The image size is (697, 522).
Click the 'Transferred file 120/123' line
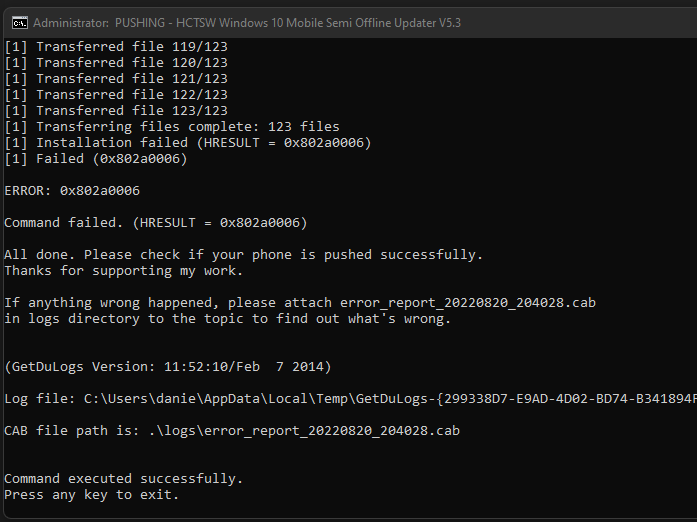coord(116,62)
